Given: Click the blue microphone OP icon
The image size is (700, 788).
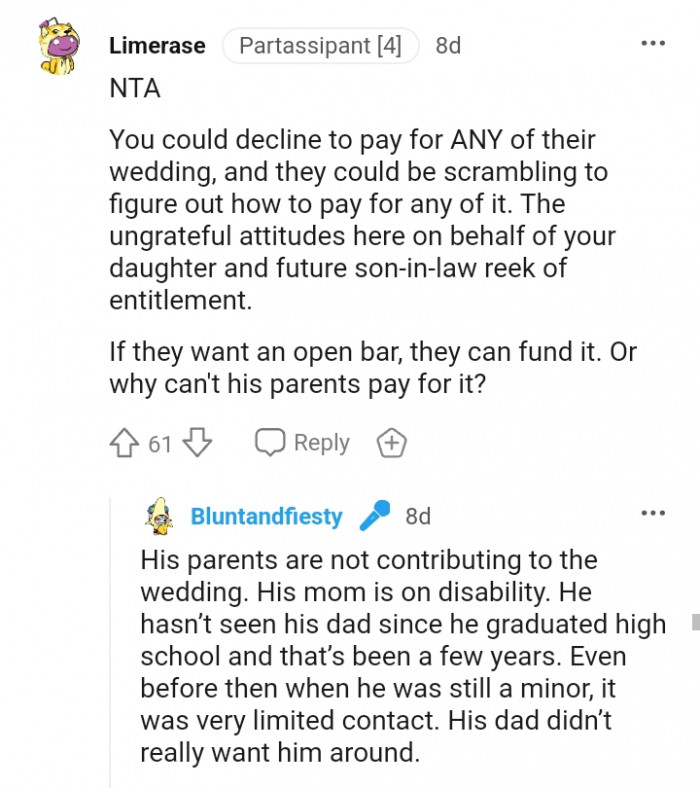Looking at the screenshot, I should (x=375, y=516).
